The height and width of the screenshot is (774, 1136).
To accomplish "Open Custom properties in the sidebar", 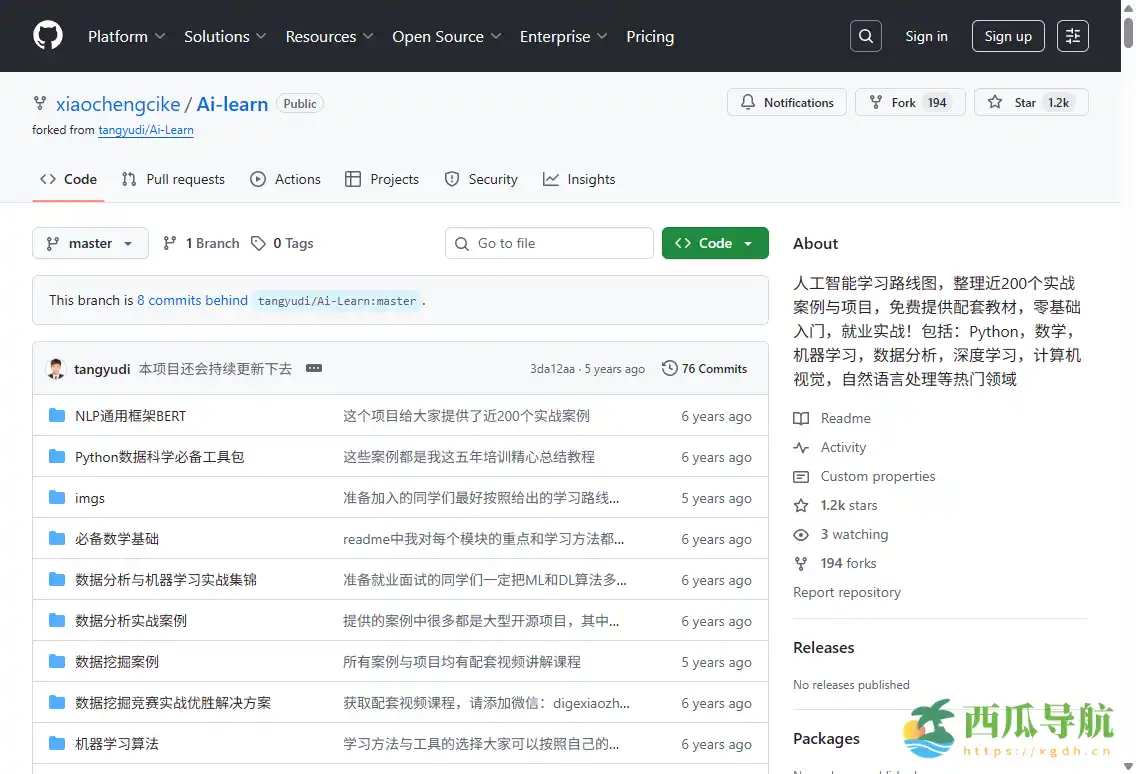I will 876,476.
